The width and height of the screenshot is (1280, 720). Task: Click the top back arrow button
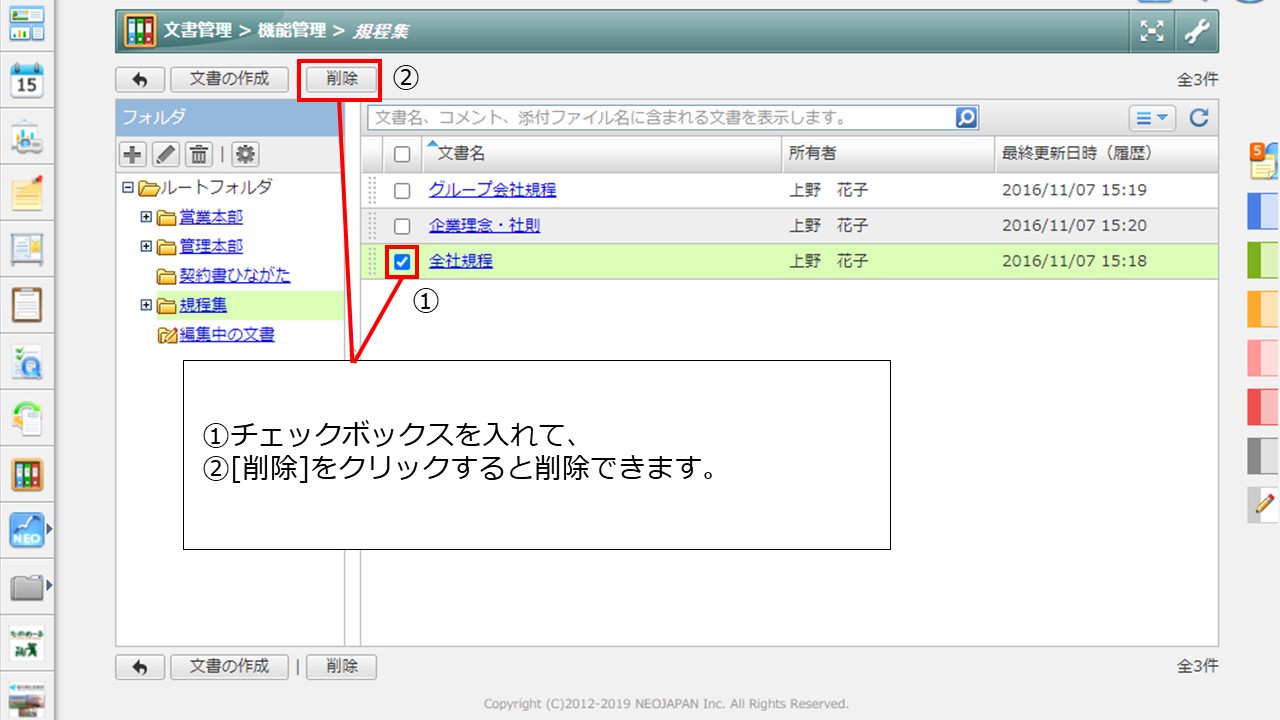coord(140,79)
